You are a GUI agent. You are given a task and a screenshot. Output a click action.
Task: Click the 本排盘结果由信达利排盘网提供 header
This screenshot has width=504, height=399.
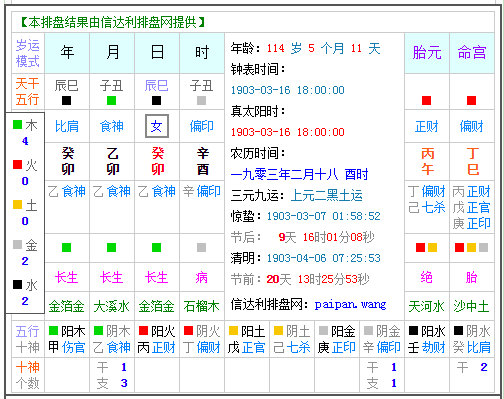pos(113,22)
